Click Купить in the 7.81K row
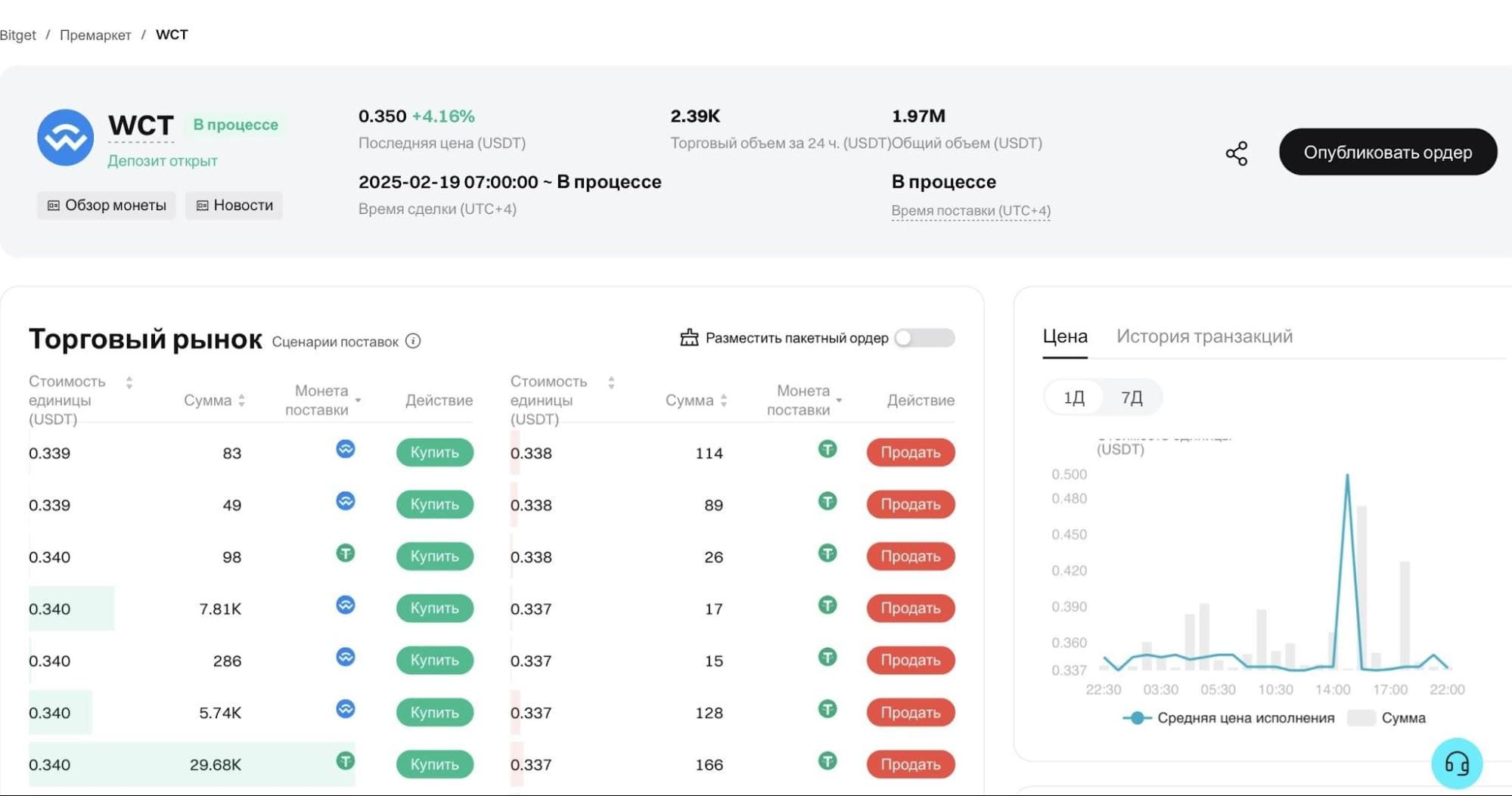 (435, 608)
